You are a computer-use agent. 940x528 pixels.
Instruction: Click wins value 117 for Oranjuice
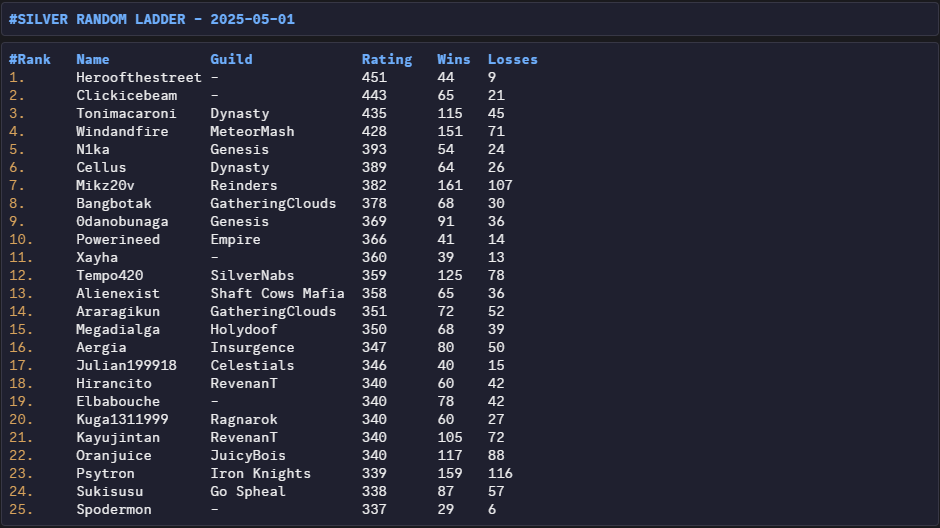click(450, 455)
